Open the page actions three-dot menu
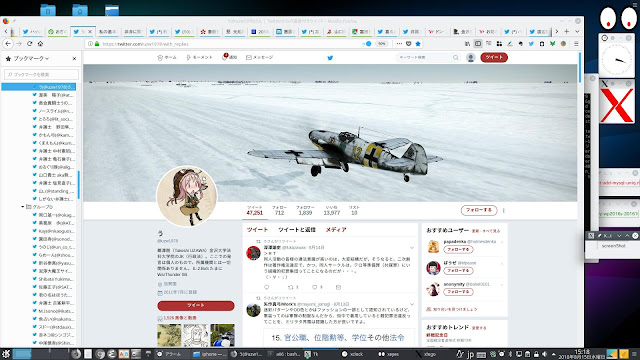Viewport: 640px width, 360px height. [x=399, y=44]
